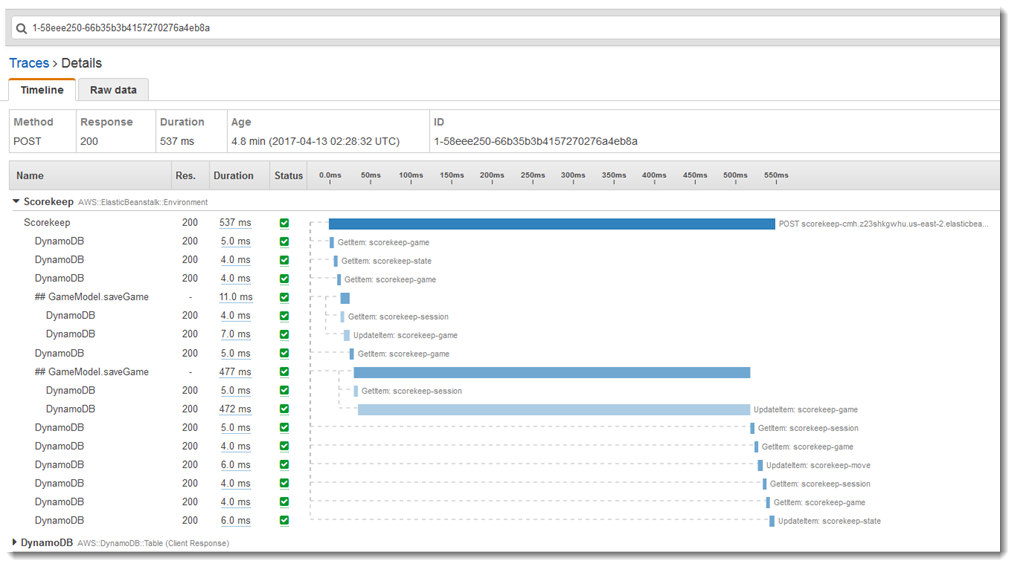Collapse the Scorekeep ElasticBeanstalk group
This screenshot has width=1015, height=567.
(16, 201)
